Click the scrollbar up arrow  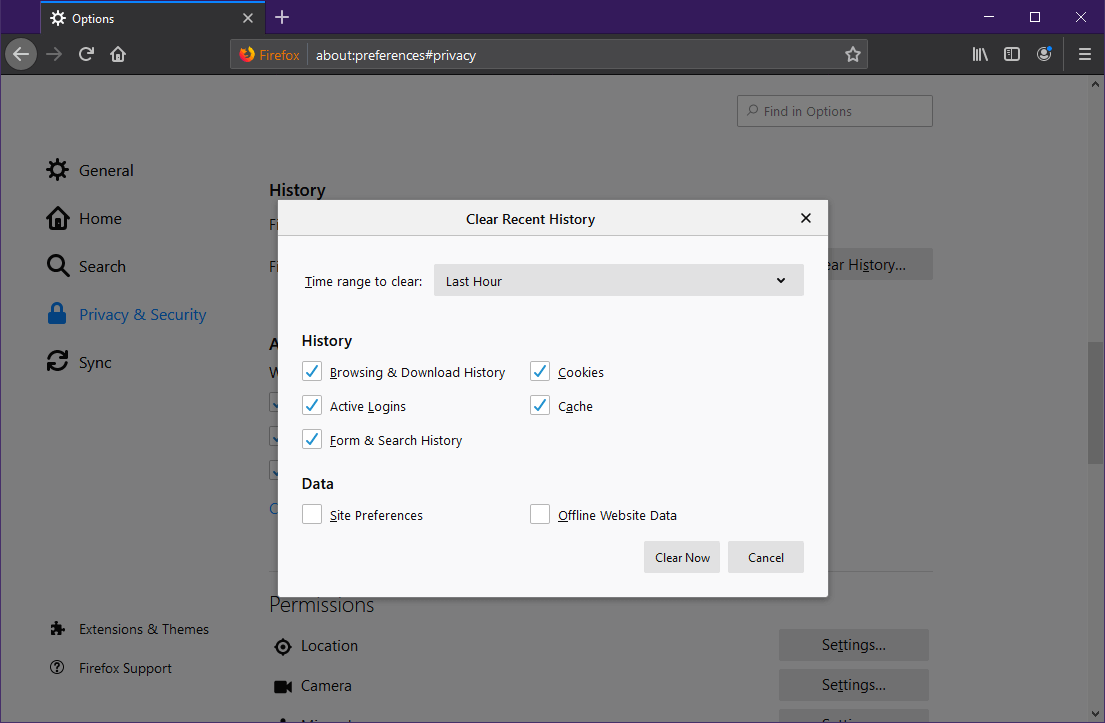tap(1095, 84)
